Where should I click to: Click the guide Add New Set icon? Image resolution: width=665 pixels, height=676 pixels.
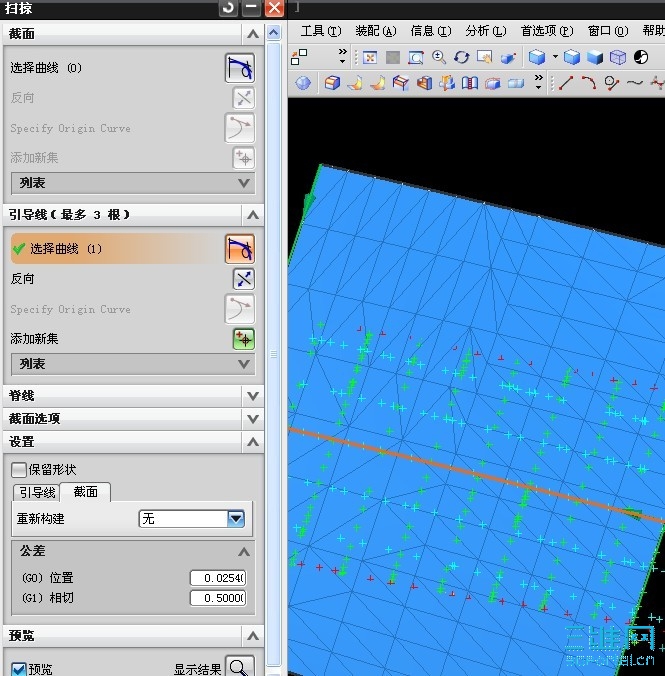click(244, 339)
